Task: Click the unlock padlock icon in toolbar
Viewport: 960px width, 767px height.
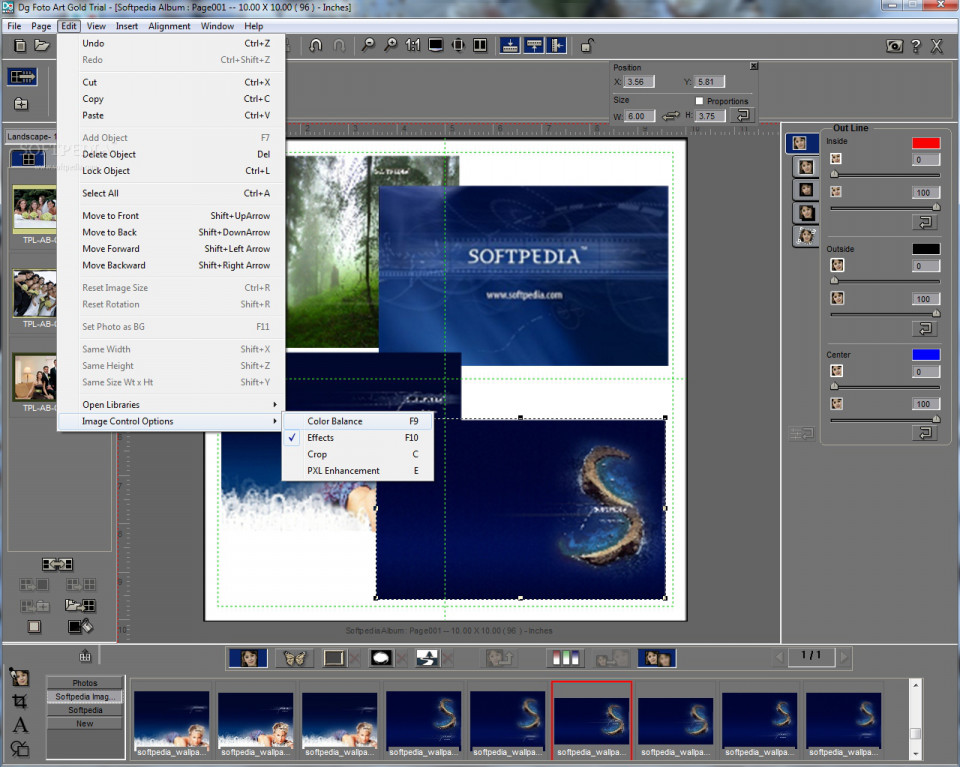Action: click(587, 45)
